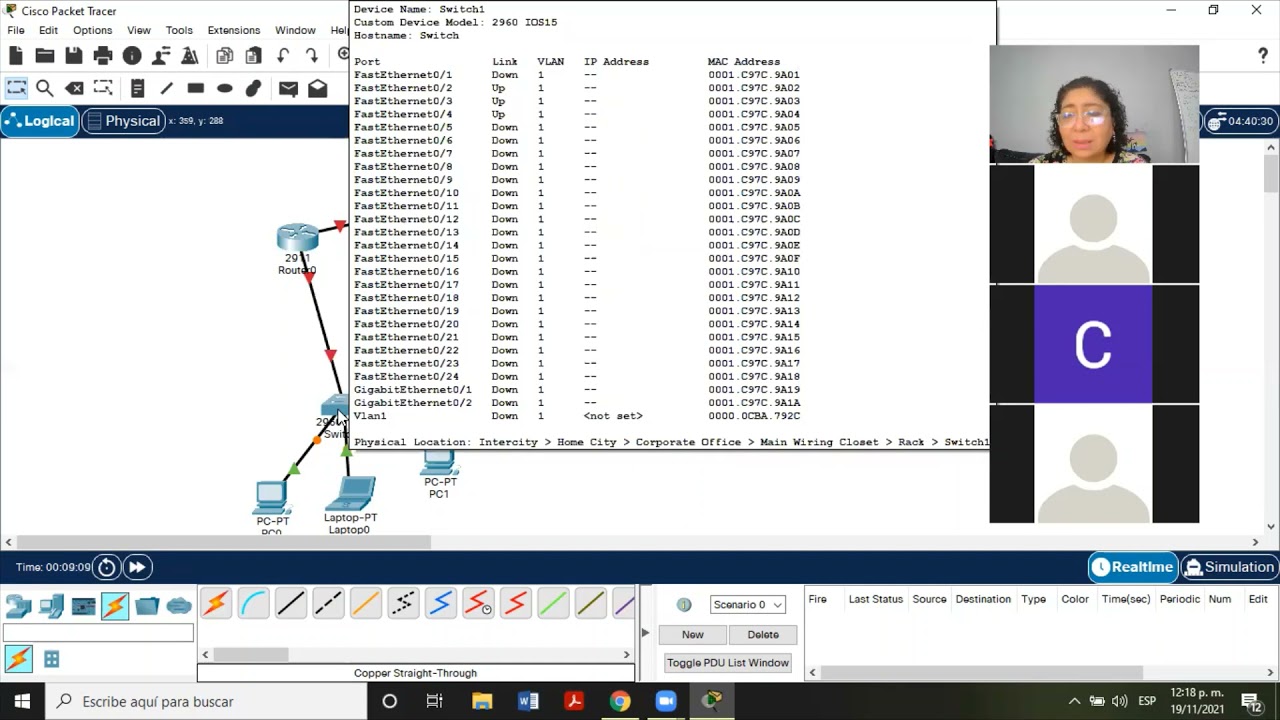Click Fast Forward Time button

coord(137,567)
